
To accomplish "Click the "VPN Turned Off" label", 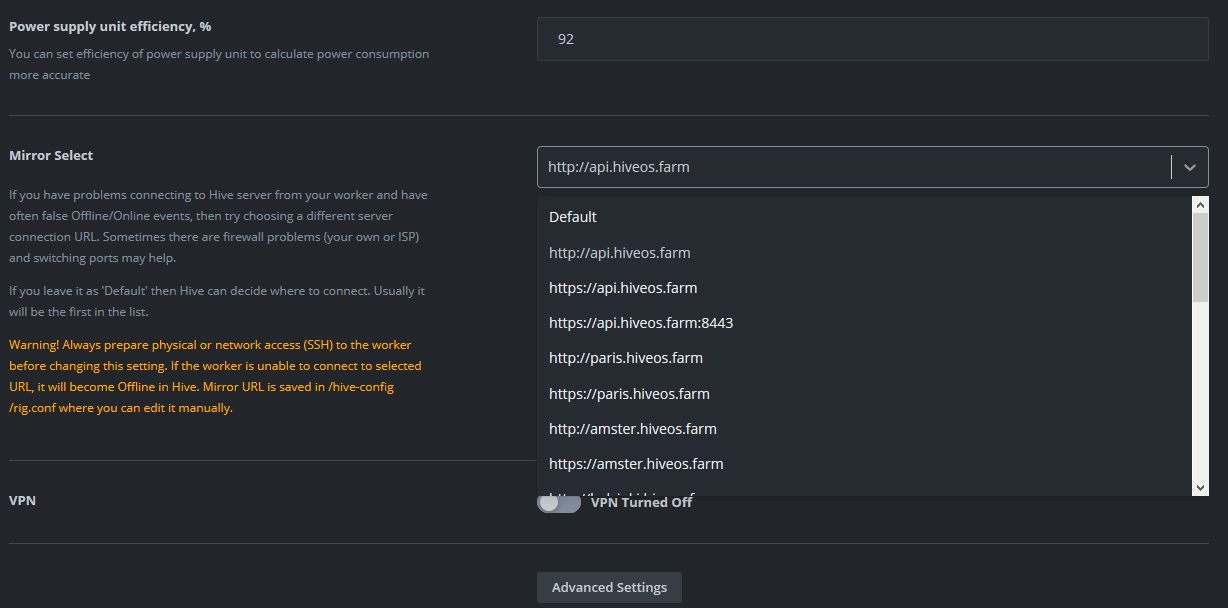I will tap(641, 502).
